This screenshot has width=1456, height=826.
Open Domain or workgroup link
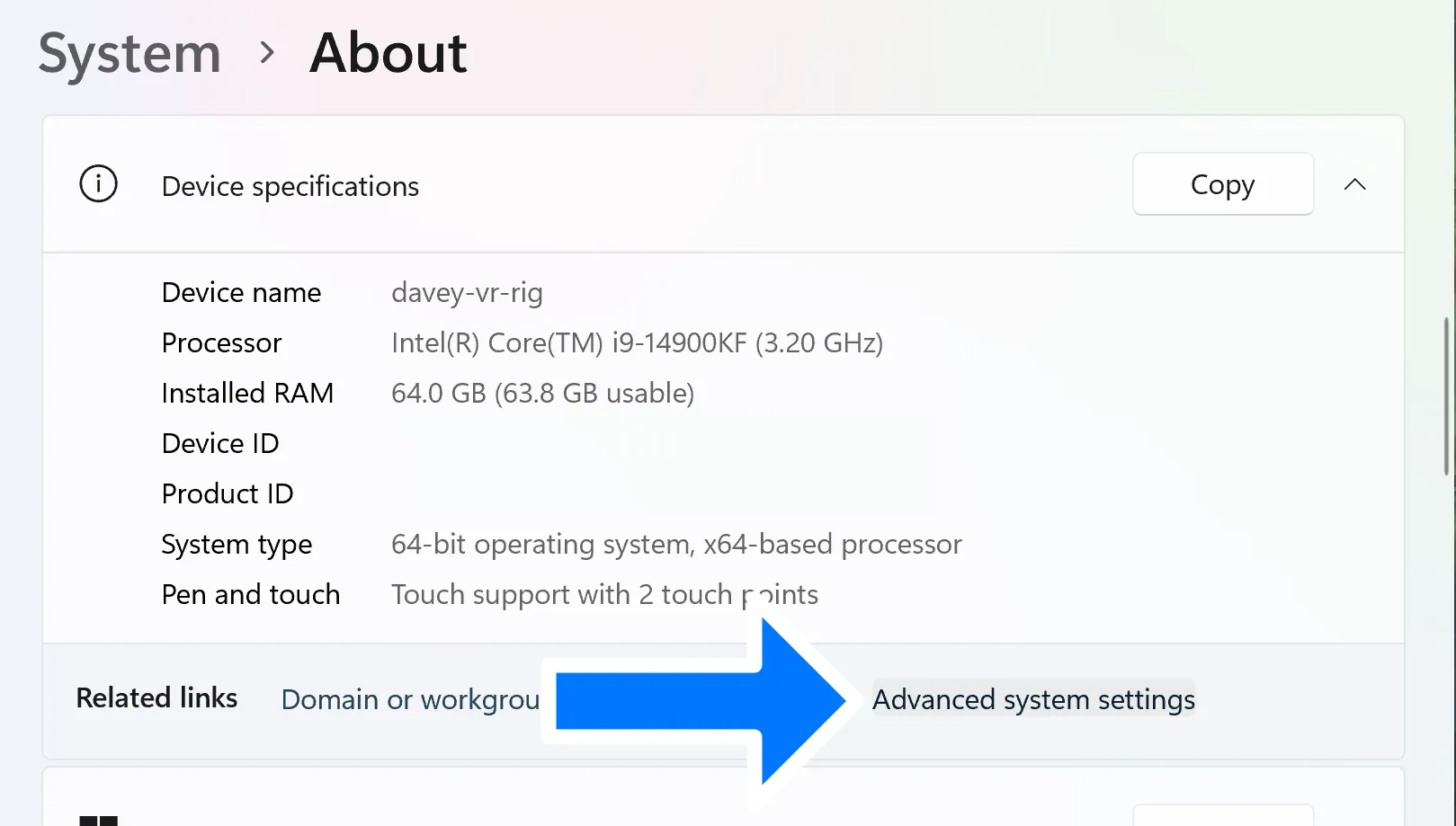click(410, 699)
